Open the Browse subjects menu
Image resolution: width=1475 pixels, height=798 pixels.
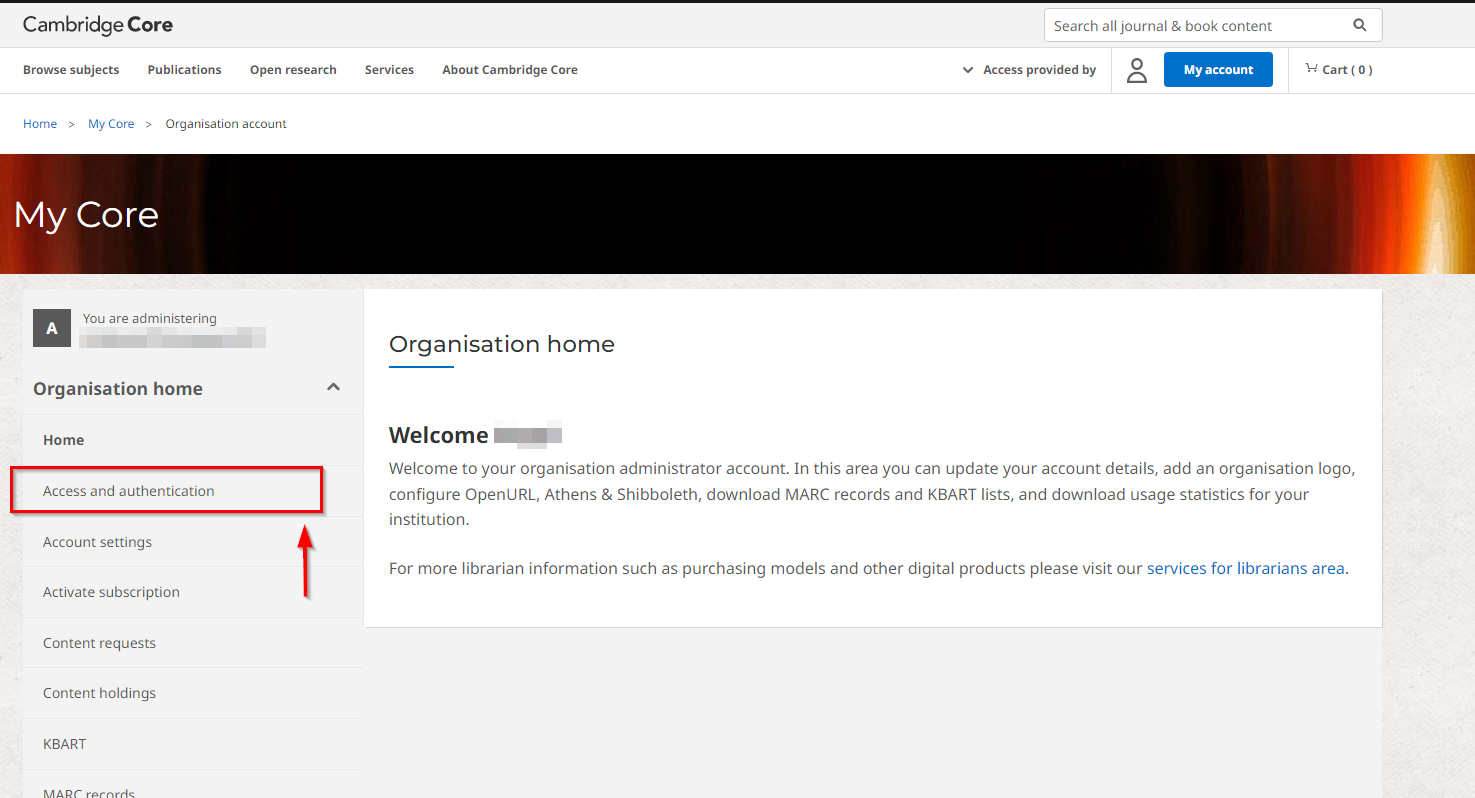71,70
